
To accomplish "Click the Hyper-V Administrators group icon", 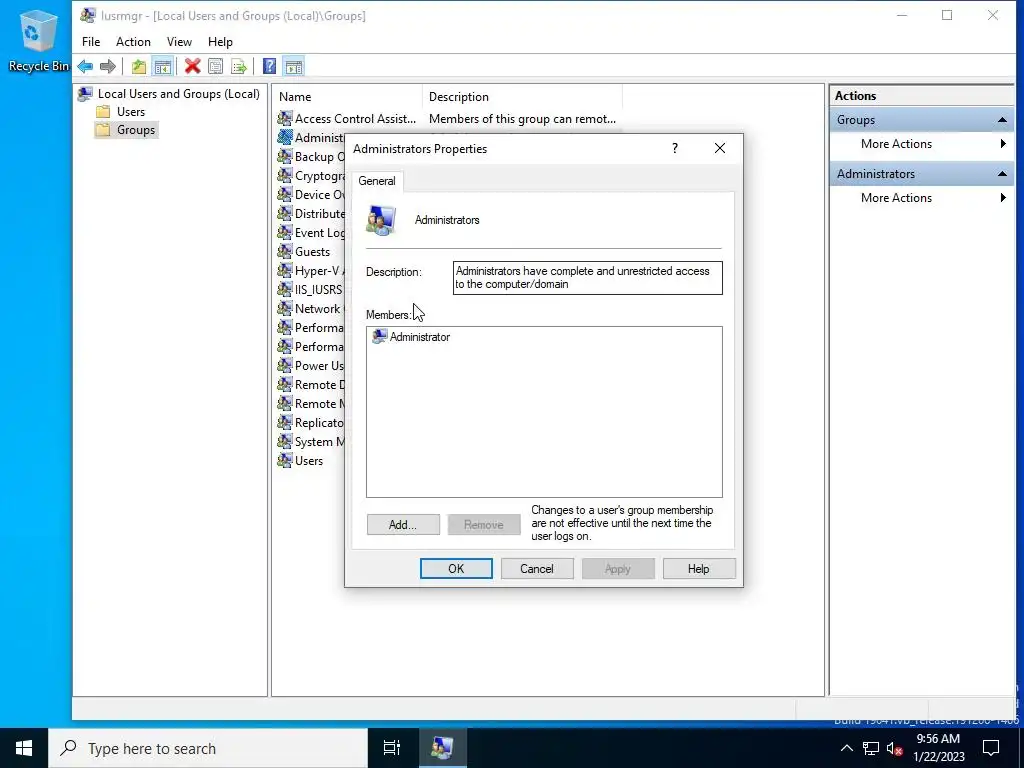I will click(x=285, y=270).
